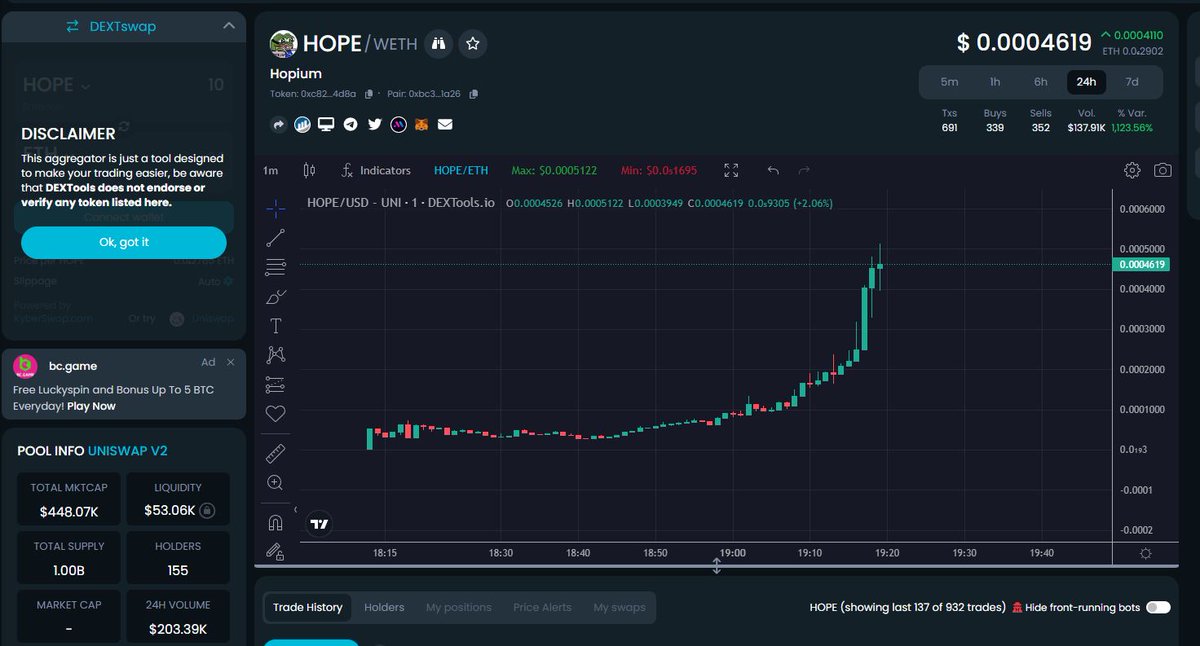
Task: Select the 7d timeframe tab
Action: tap(1133, 81)
